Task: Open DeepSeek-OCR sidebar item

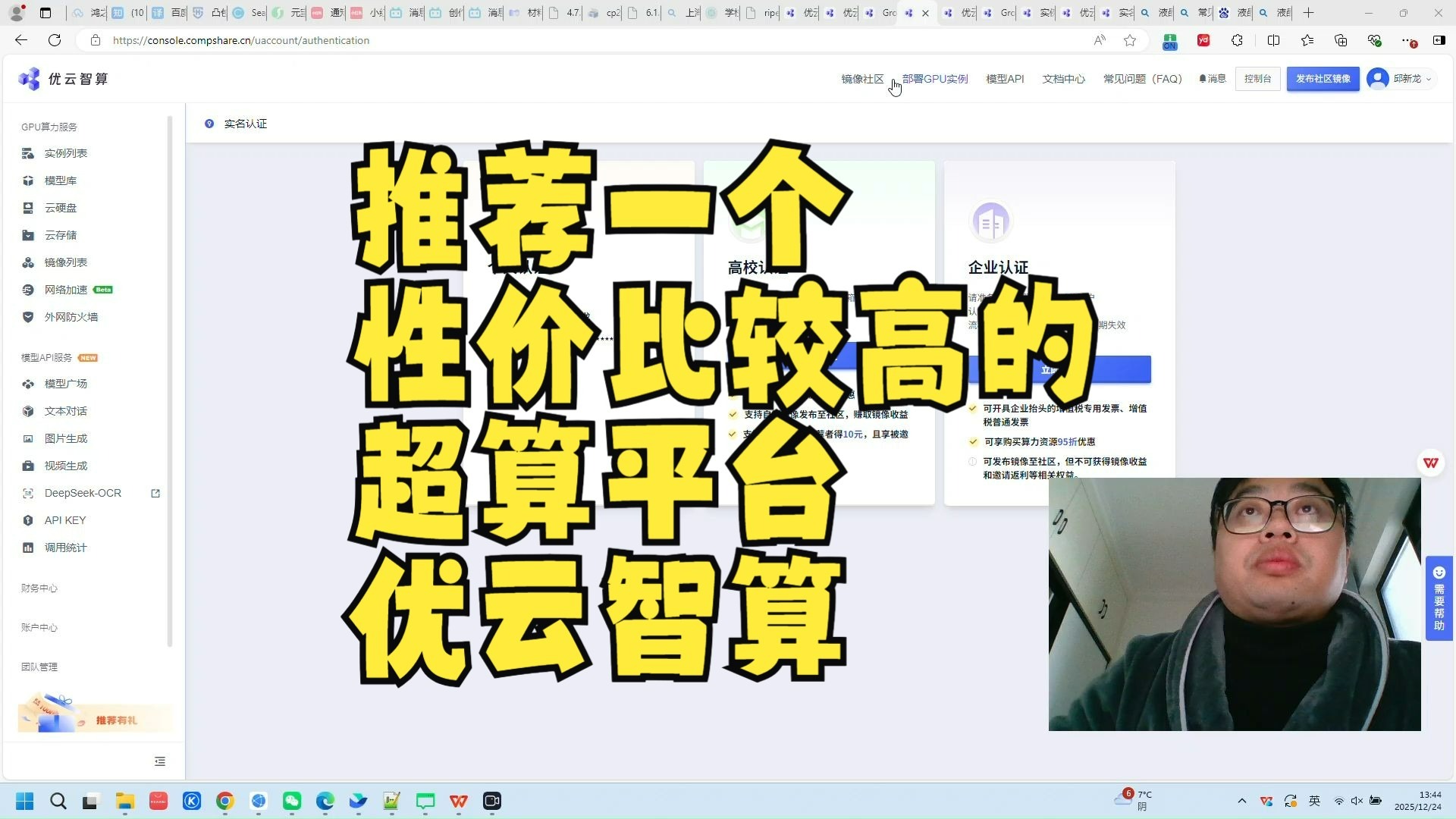Action: [x=83, y=493]
